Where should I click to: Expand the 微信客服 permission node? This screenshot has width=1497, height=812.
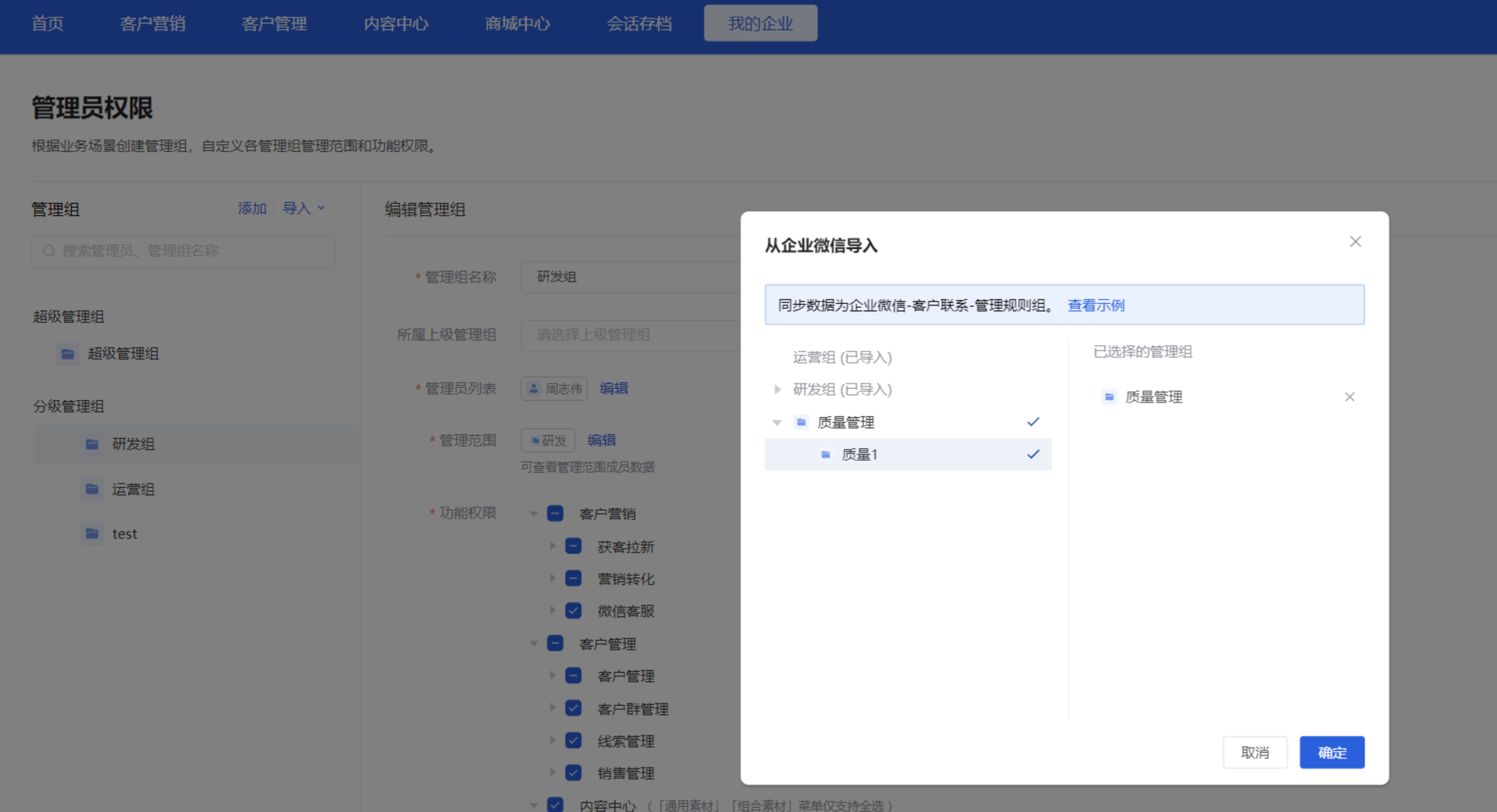(x=552, y=611)
